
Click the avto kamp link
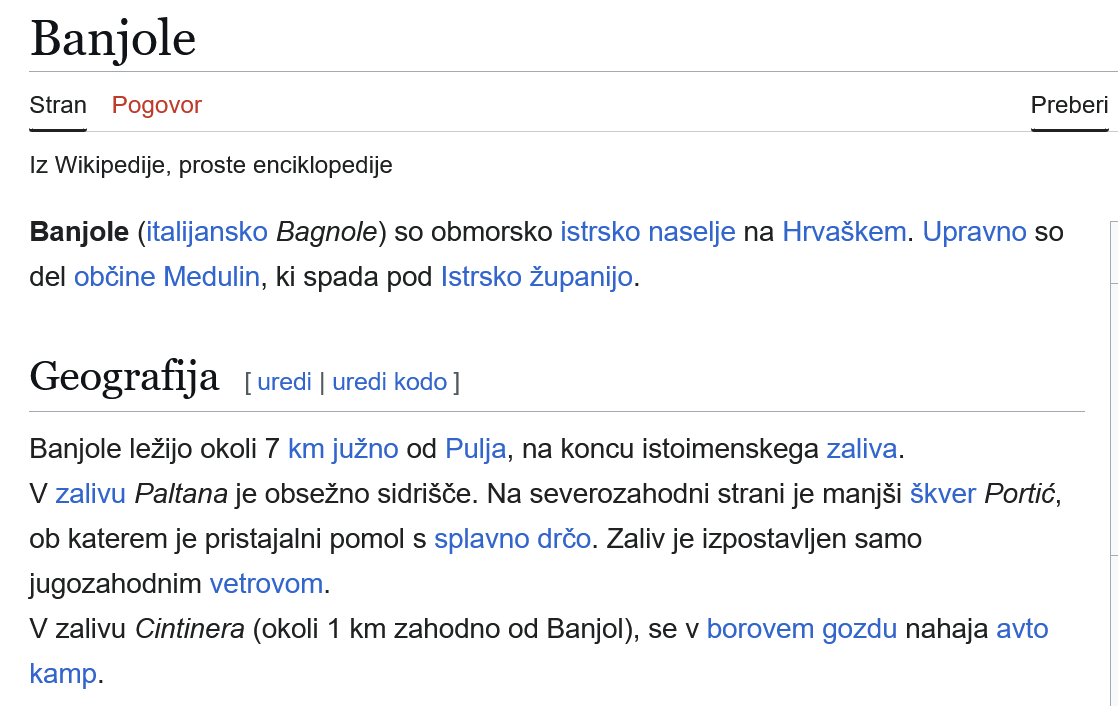[1022, 628]
